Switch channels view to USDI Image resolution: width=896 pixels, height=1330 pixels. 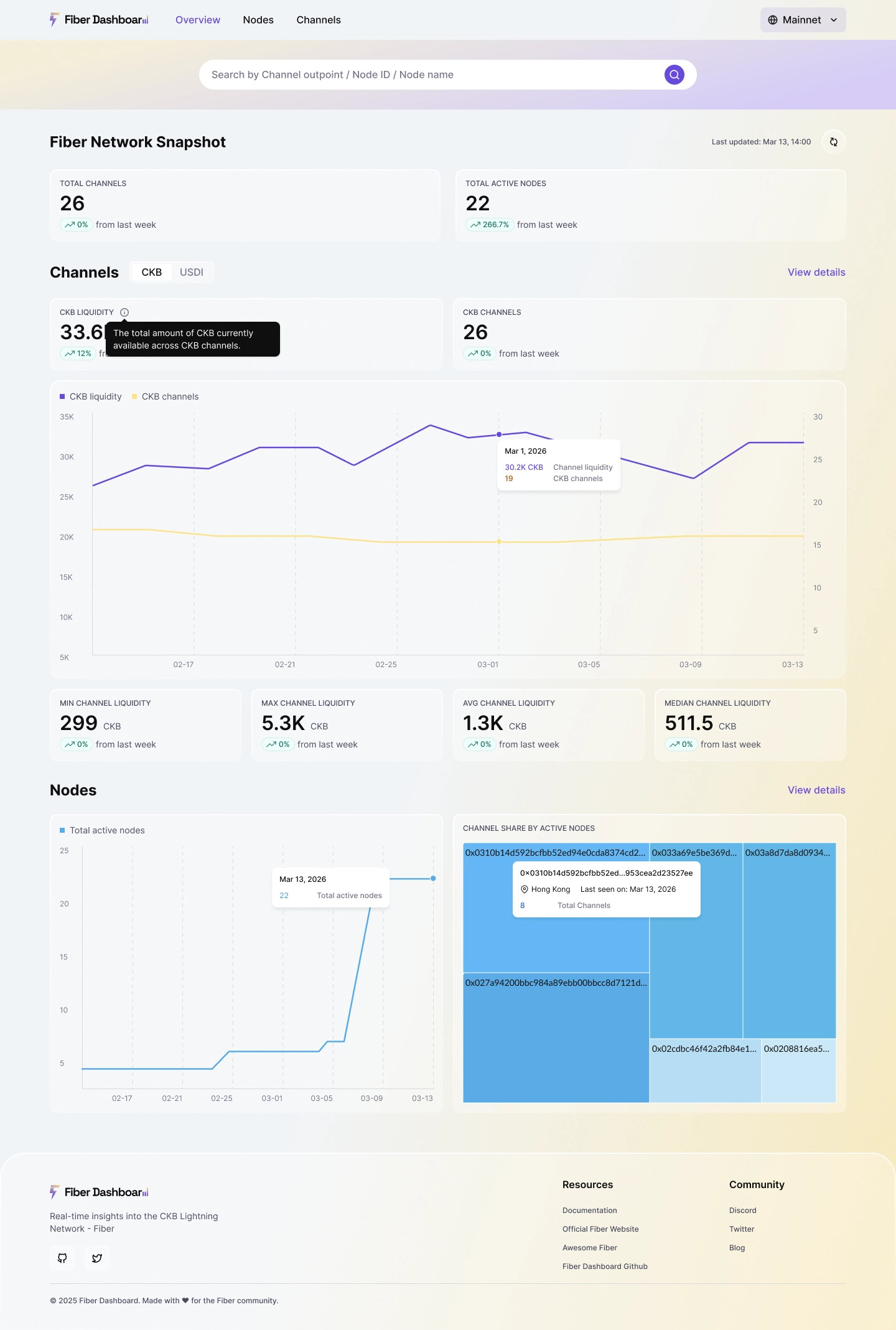(x=192, y=272)
